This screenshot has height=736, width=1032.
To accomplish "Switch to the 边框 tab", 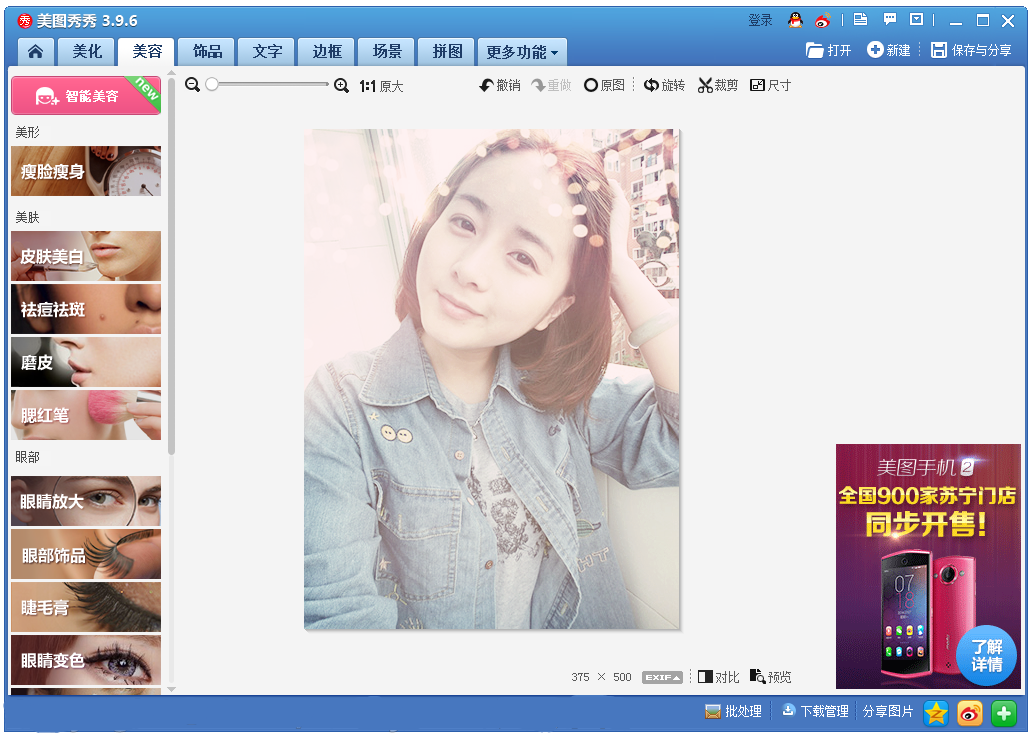I will [x=327, y=52].
